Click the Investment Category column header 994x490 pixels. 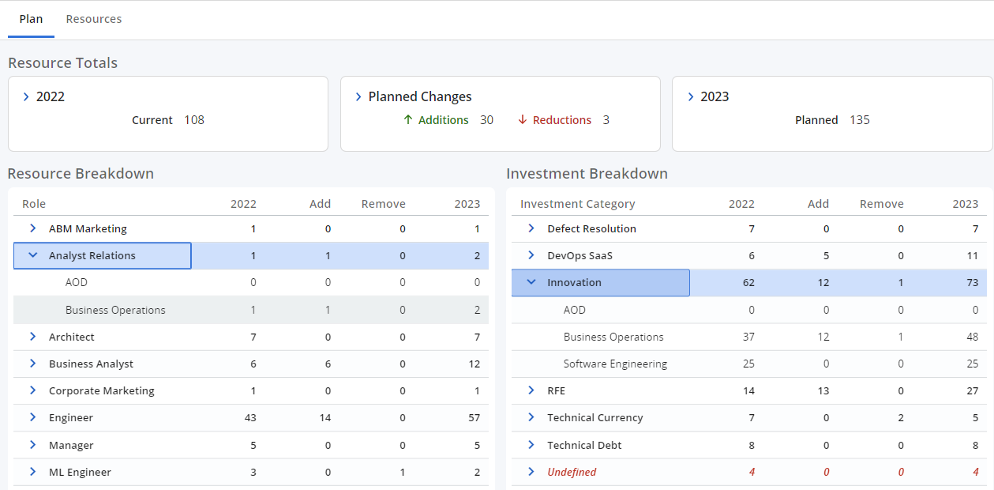pyautogui.click(x=577, y=204)
